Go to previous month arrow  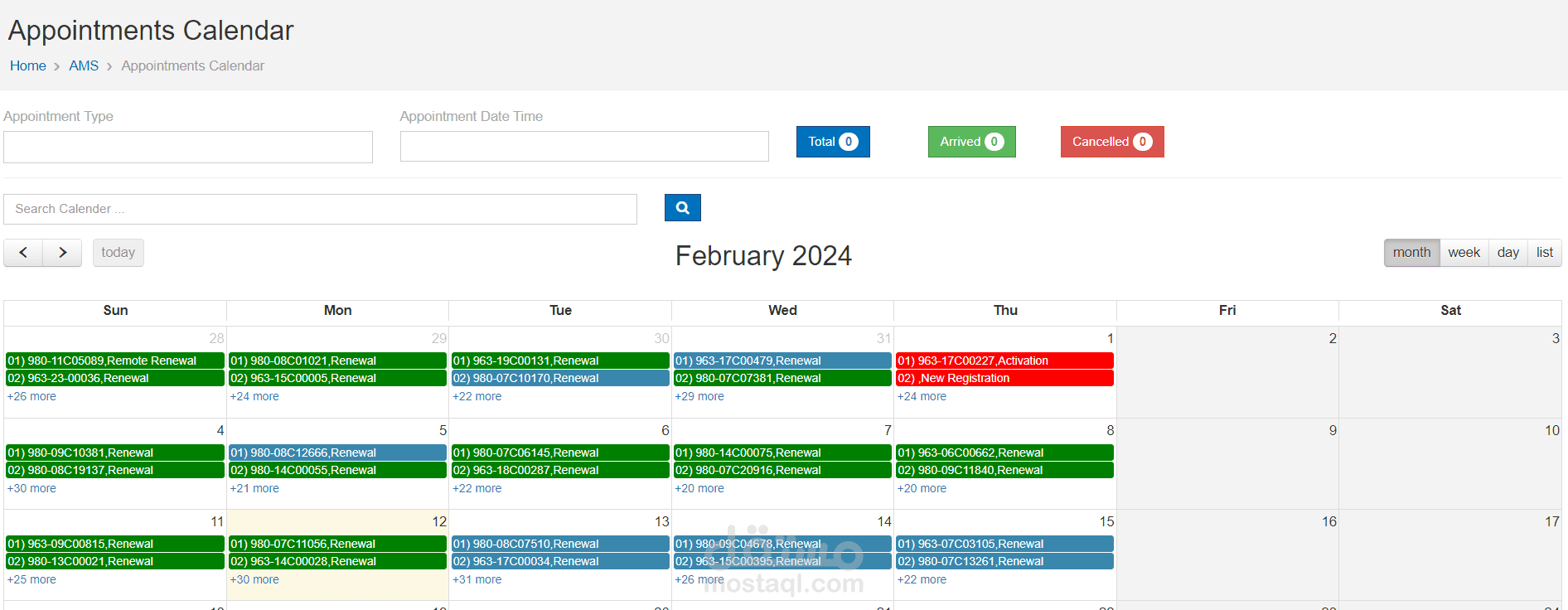point(23,253)
